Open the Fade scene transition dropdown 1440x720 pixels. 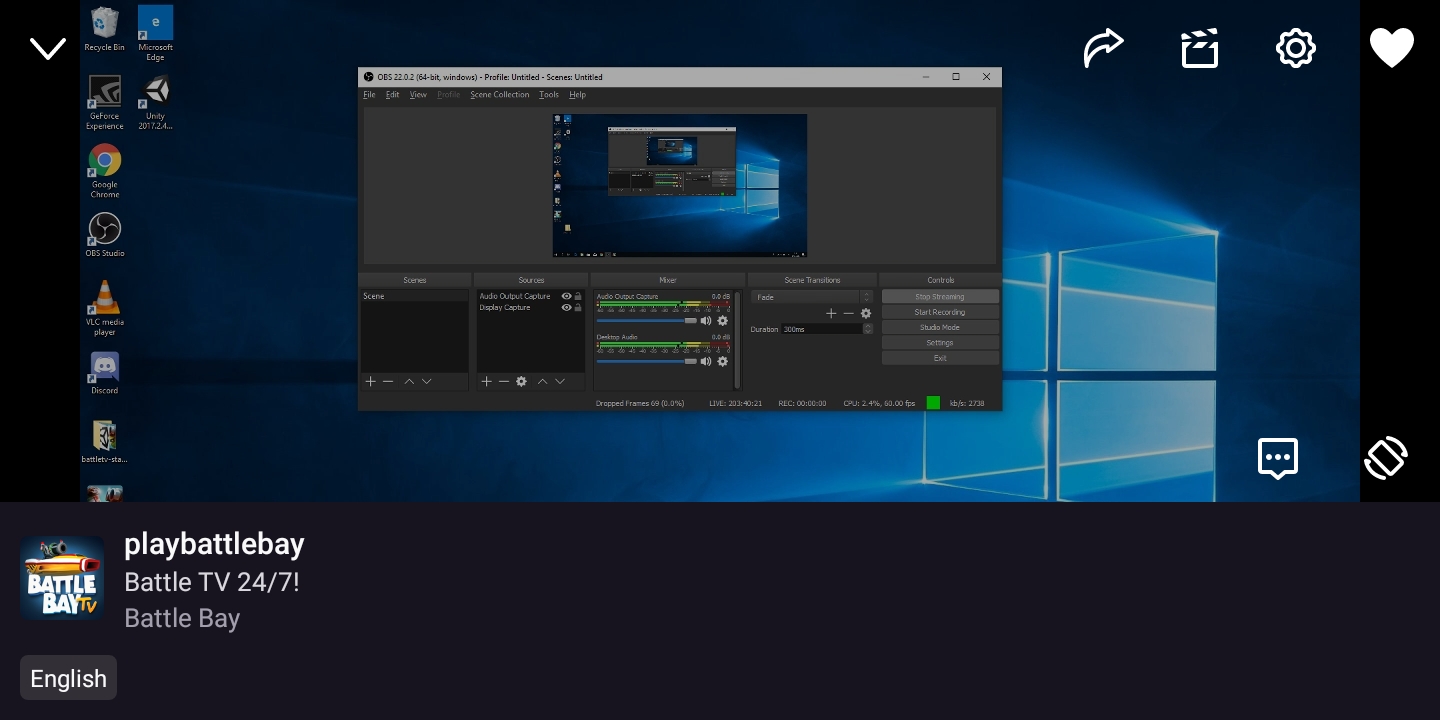tap(812, 297)
